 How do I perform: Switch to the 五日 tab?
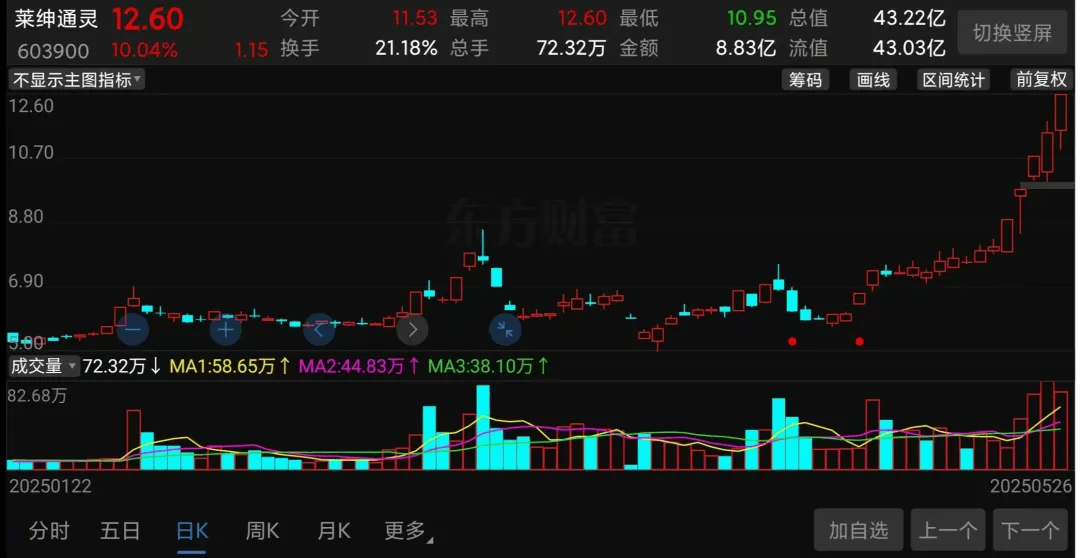click(120, 530)
